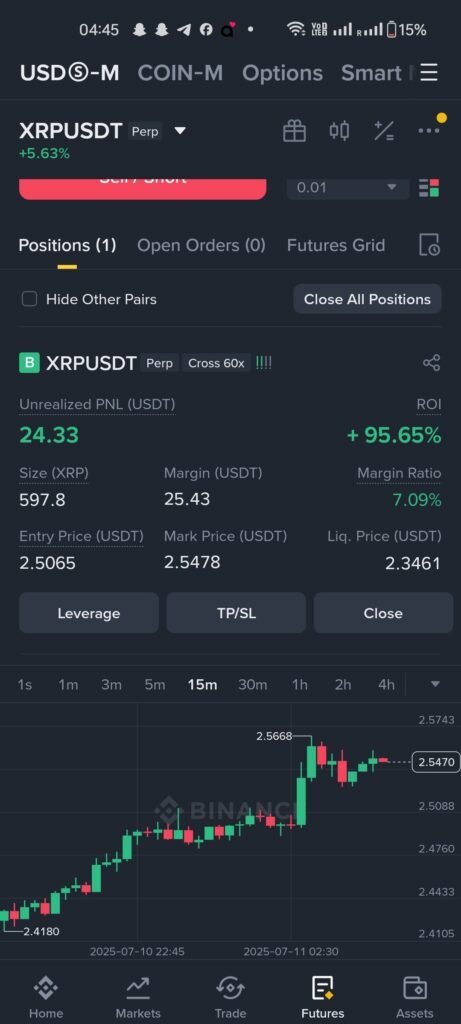The height and width of the screenshot is (1024, 461).
Task: Open the three-dot more options icon
Action: click(429, 131)
